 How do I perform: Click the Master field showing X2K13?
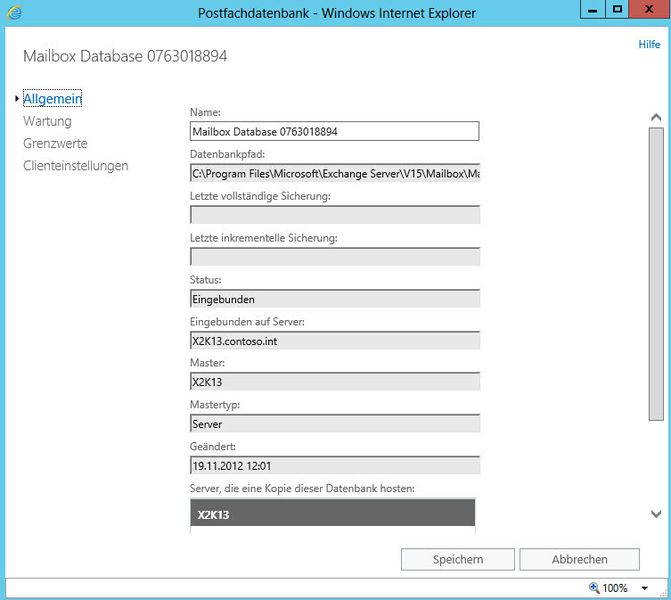[335, 382]
